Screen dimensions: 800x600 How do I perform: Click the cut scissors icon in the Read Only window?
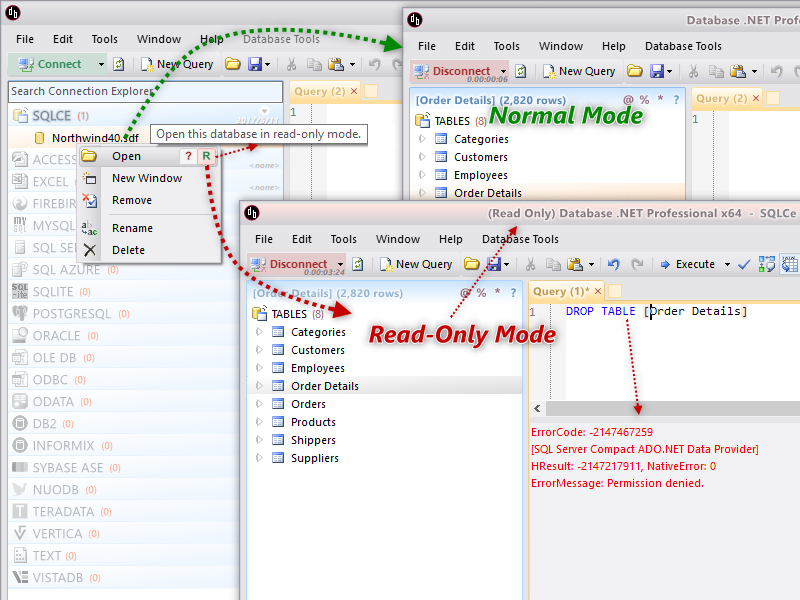[531, 264]
